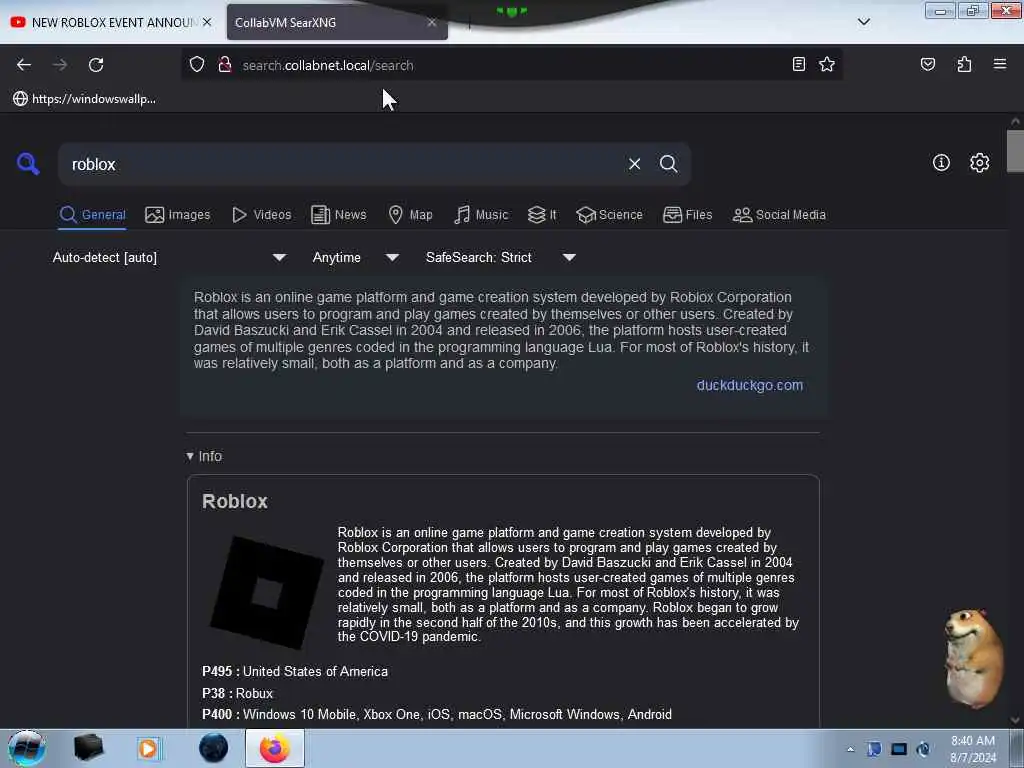Switch to Music search category

tap(481, 215)
